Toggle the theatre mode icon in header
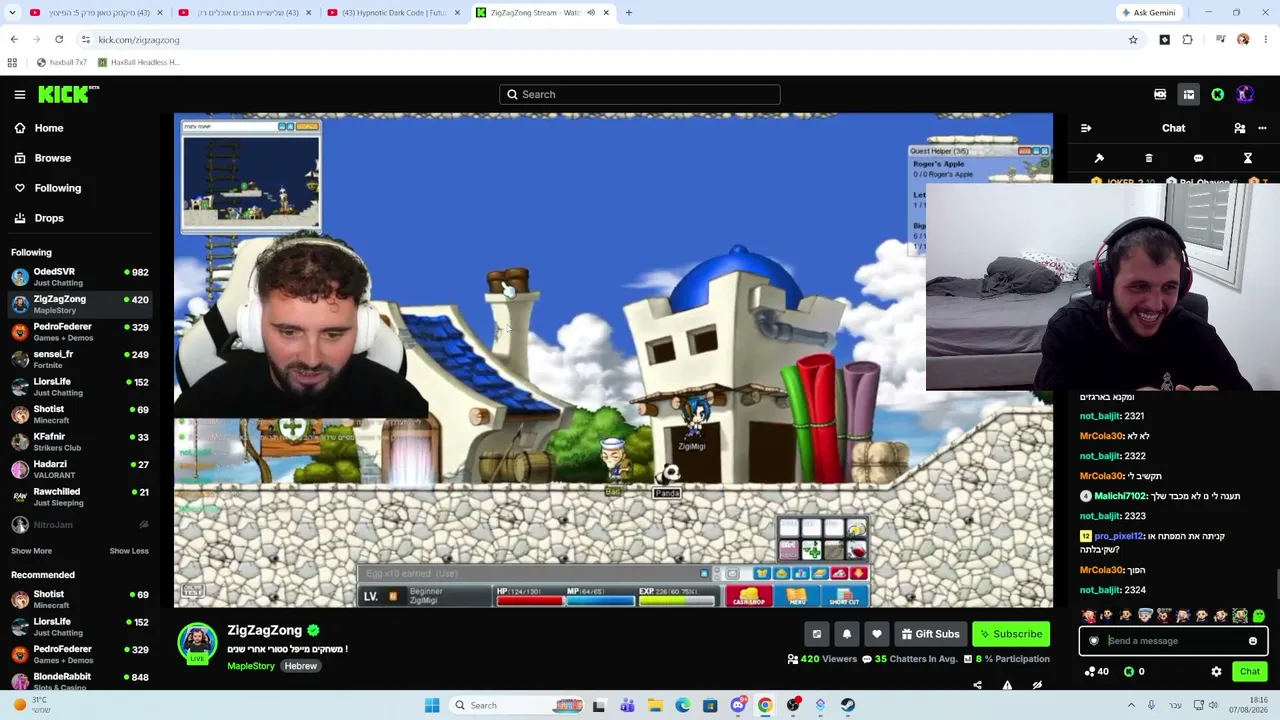1280x720 pixels. click(x=1160, y=95)
